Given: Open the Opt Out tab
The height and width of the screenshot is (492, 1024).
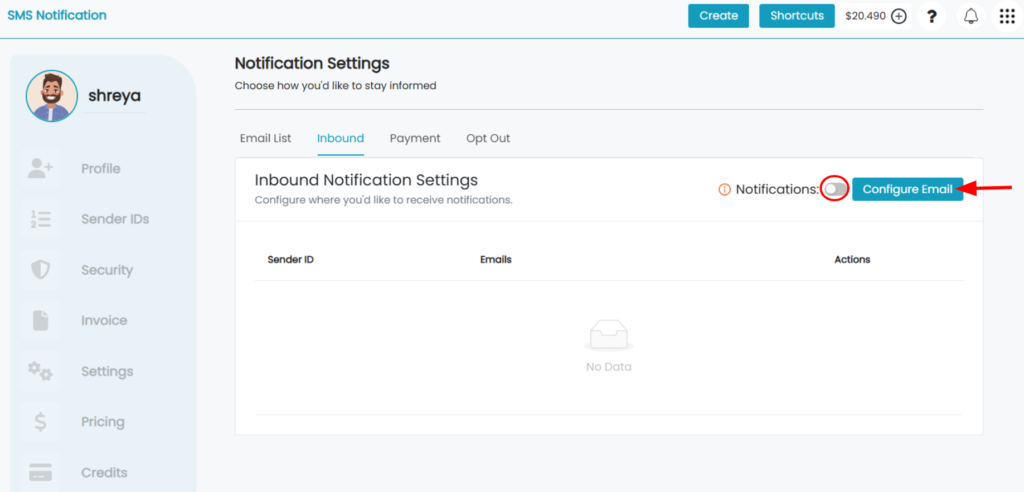Looking at the screenshot, I should point(488,139).
